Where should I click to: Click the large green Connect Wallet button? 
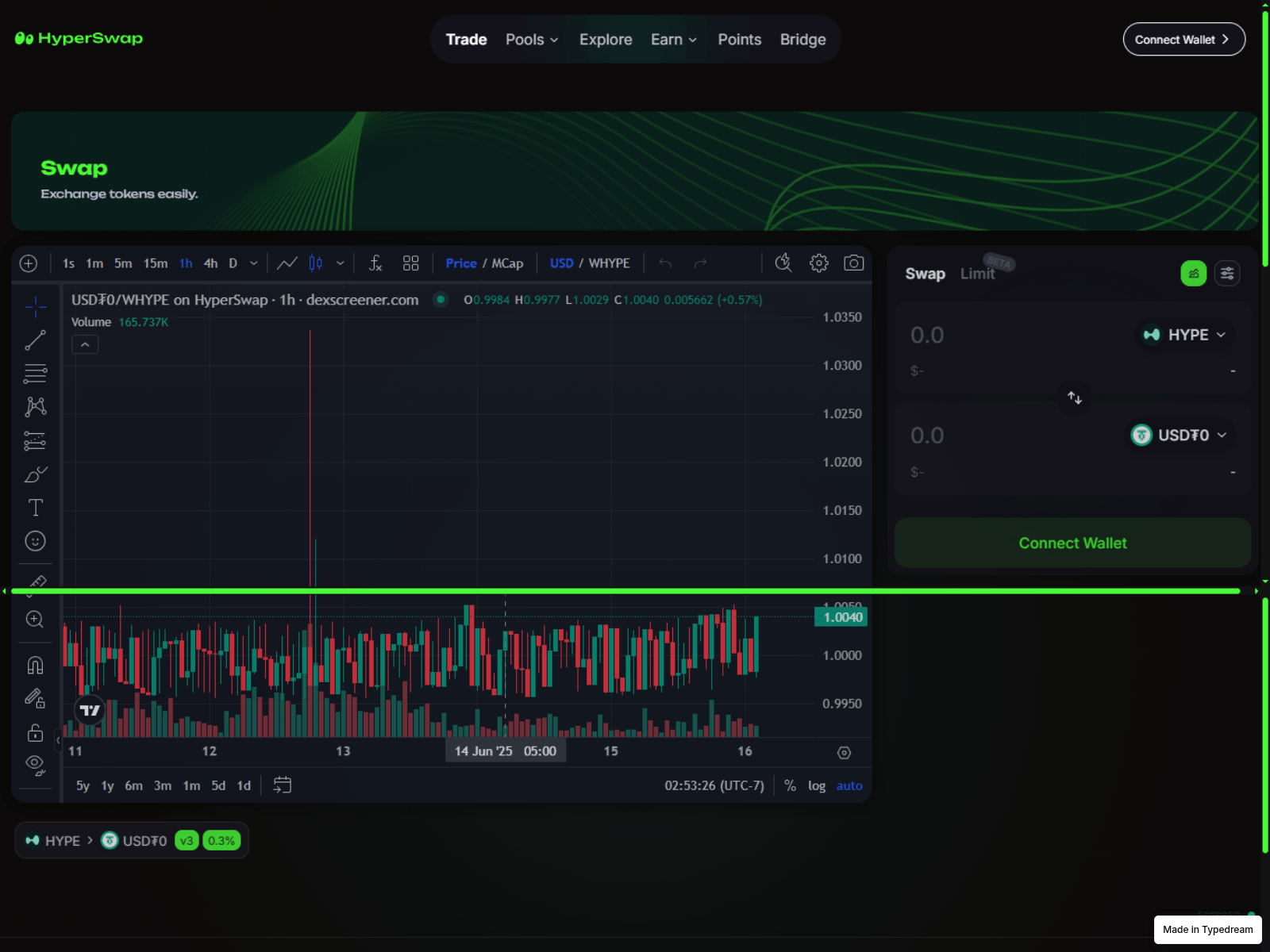click(x=1072, y=543)
